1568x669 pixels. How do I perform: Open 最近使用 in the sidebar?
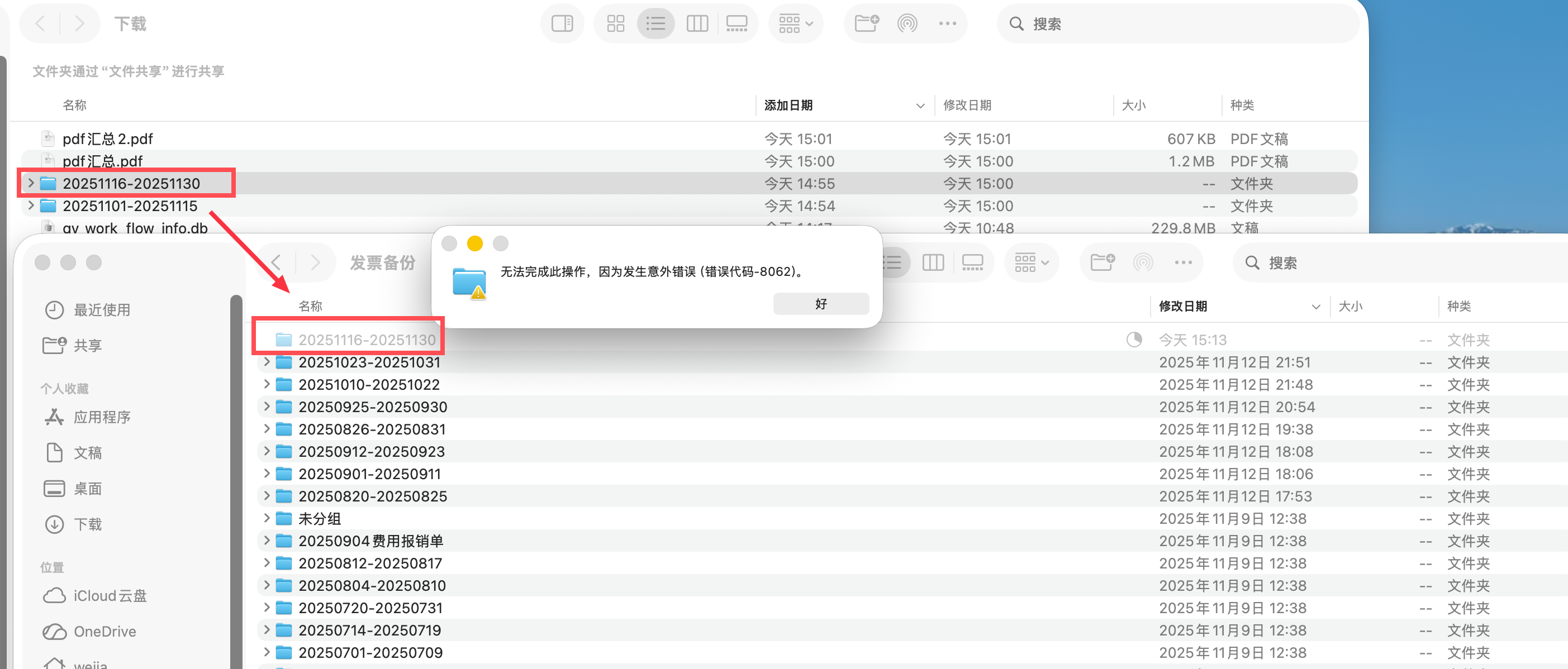101,309
